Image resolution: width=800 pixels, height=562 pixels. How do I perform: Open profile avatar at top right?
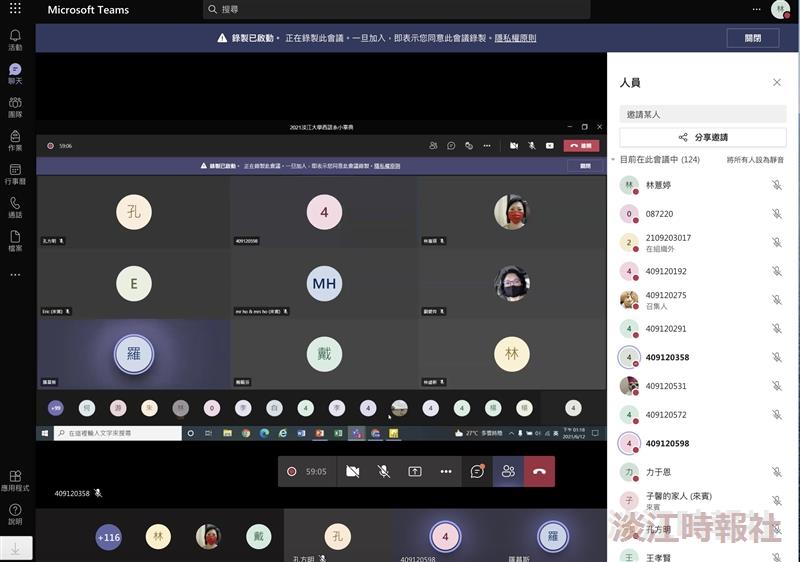coord(780,9)
